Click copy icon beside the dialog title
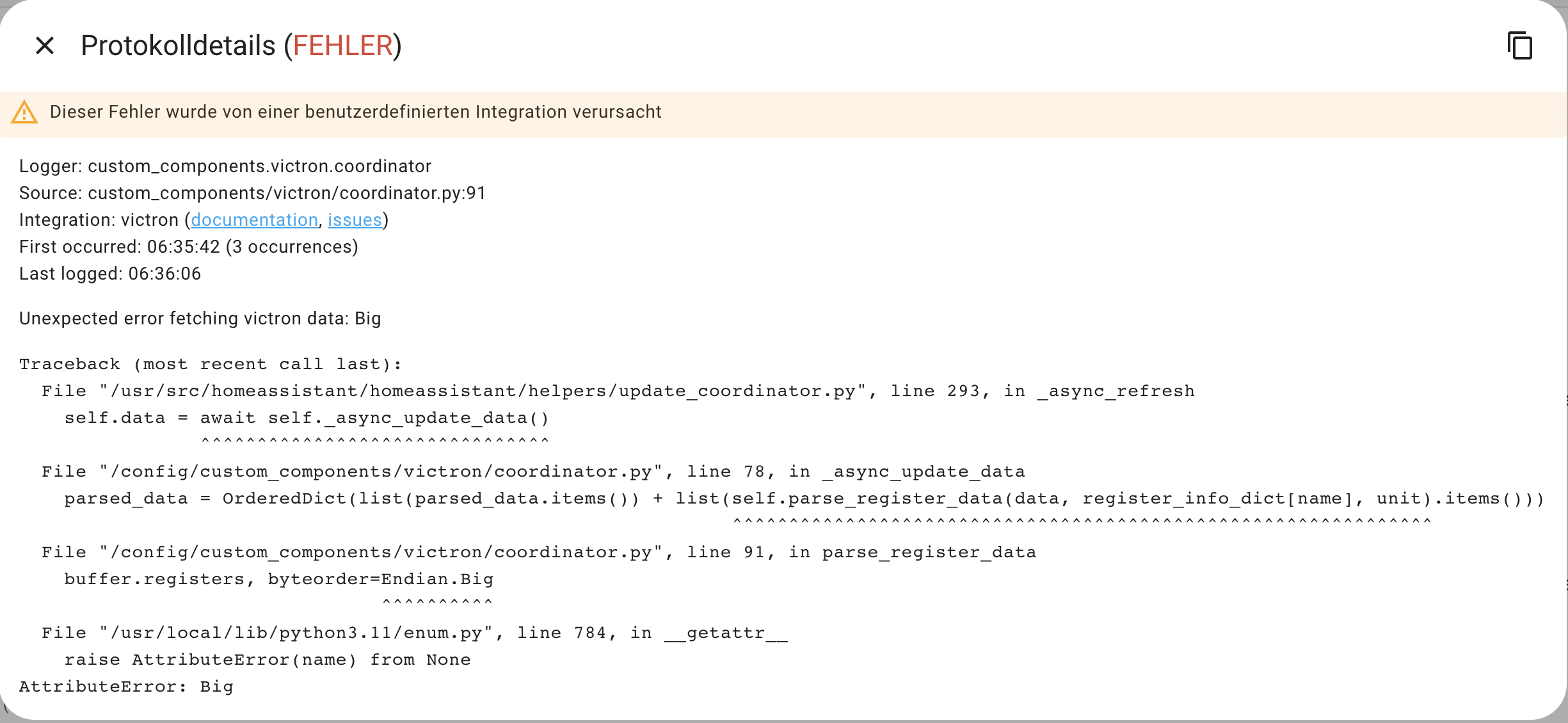Viewport: 1568px width, 723px height. coord(1519,45)
